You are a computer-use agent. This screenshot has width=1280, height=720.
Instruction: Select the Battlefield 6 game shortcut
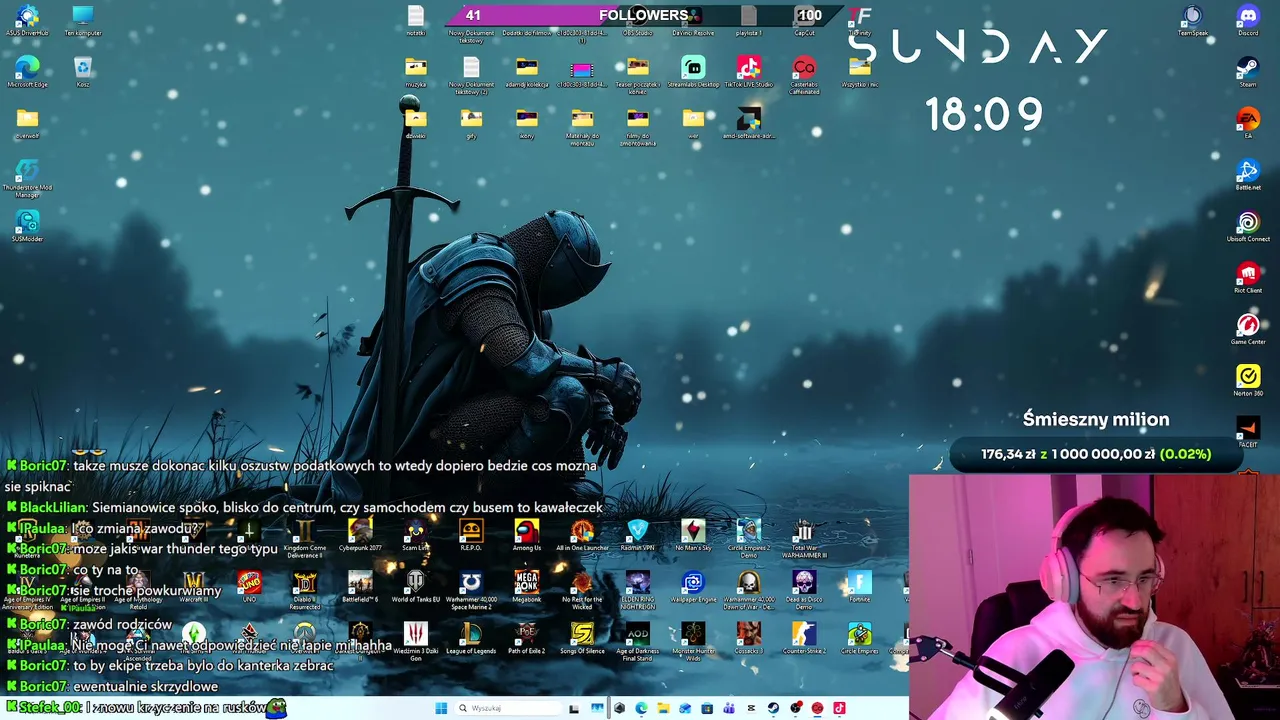point(360,587)
